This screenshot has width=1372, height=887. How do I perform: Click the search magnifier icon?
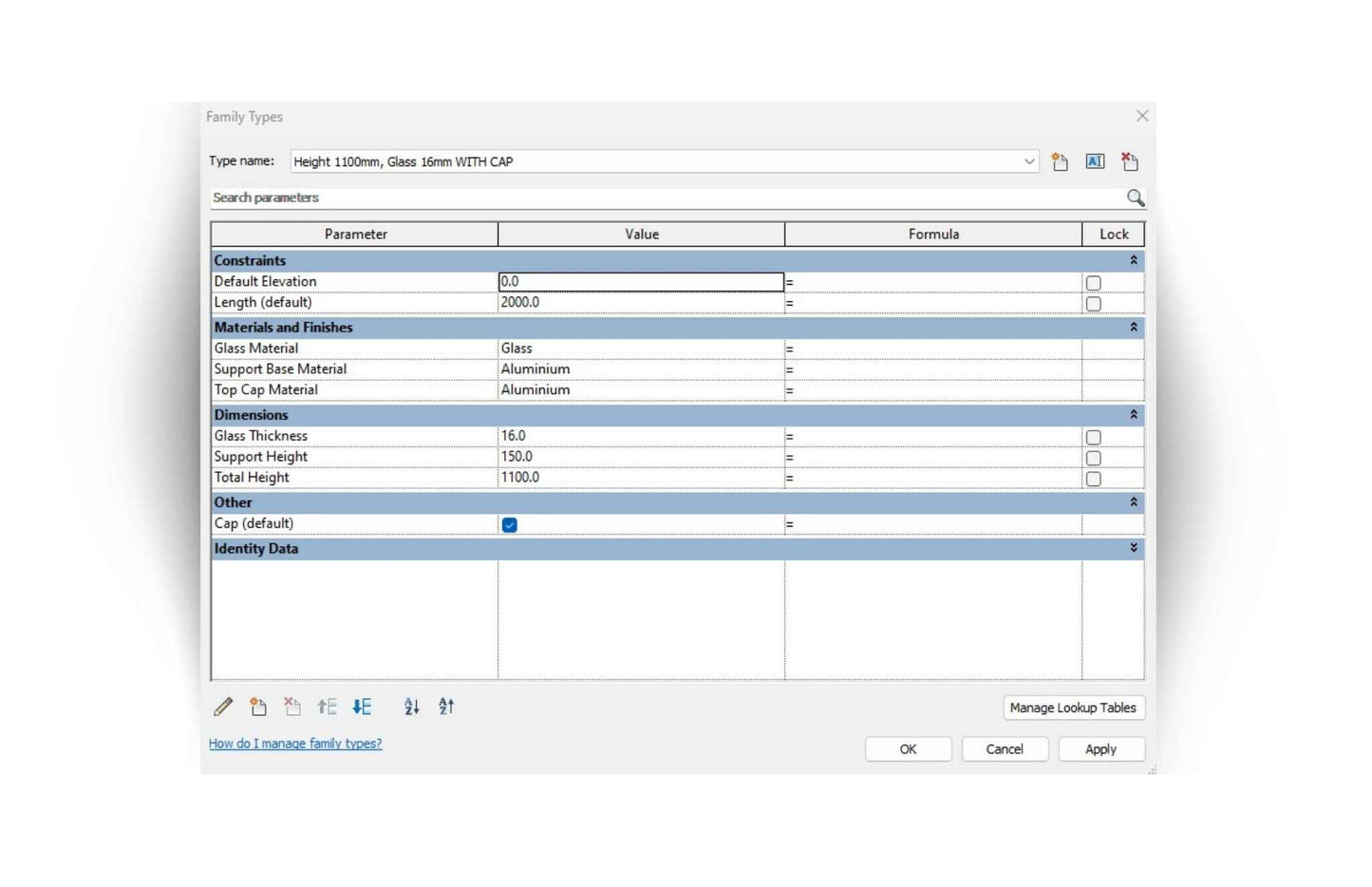click(1136, 198)
